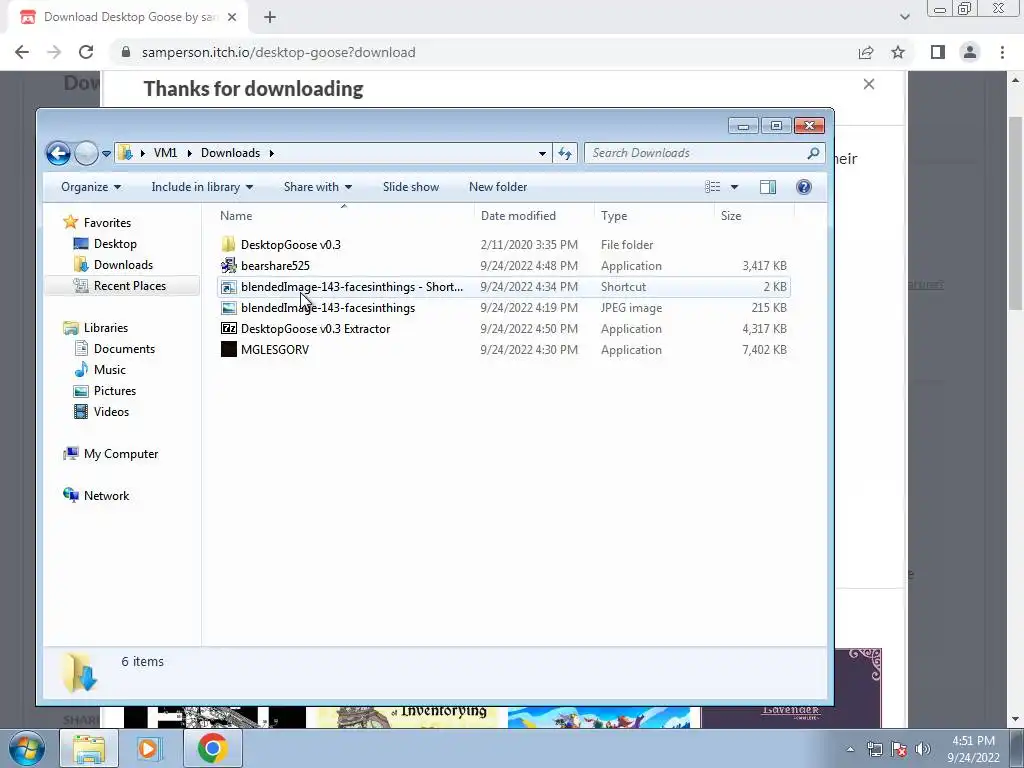Screen dimensions: 1024x768
Task: Open the Chrome three-dot menu
Action: pos(1002,52)
